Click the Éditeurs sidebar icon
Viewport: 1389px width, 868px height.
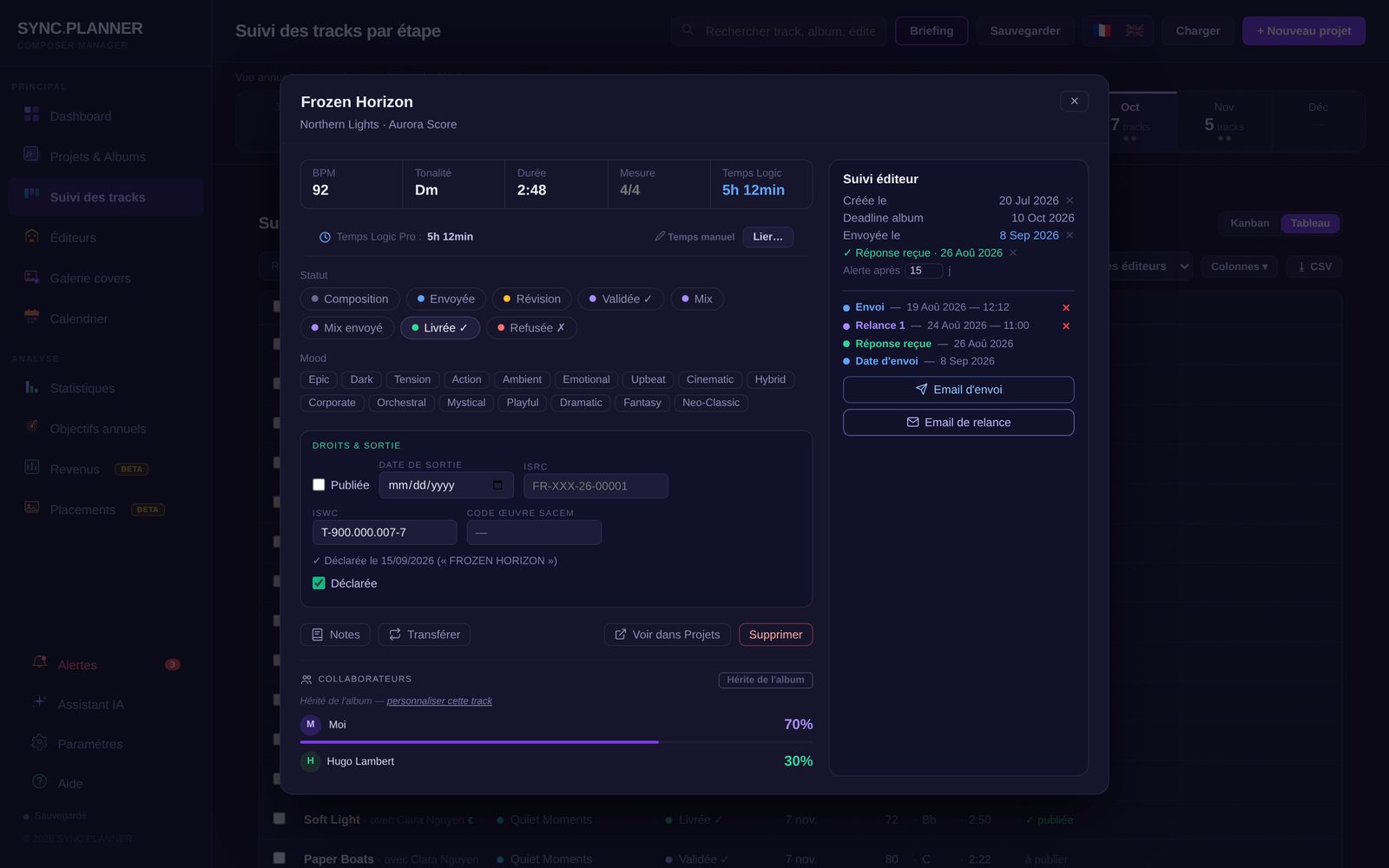[x=31, y=236]
